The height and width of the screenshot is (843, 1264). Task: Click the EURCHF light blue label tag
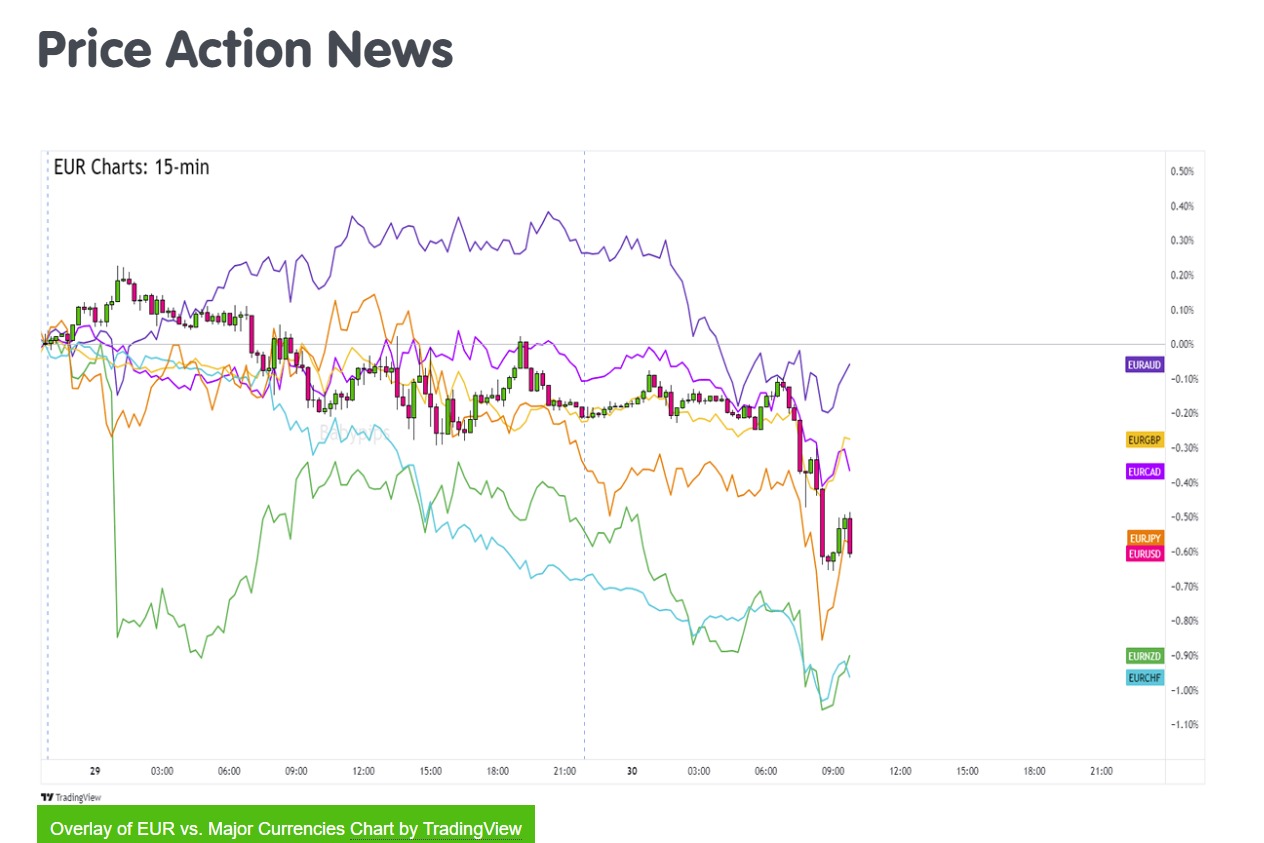[1145, 678]
